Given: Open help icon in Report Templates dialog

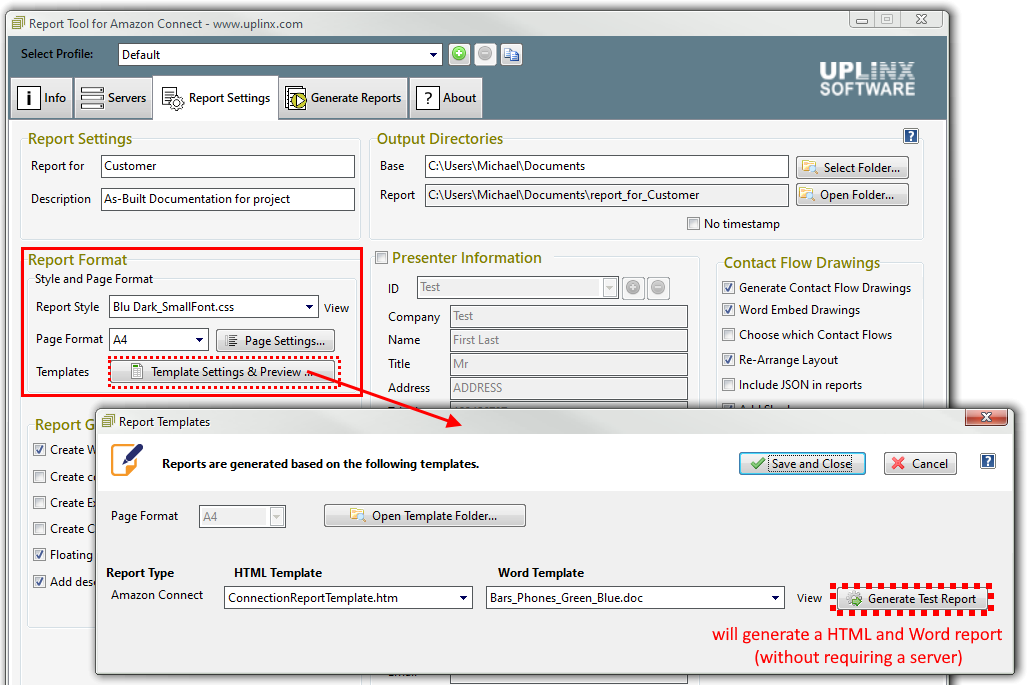Looking at the screenshot, I should coord(987,462).
